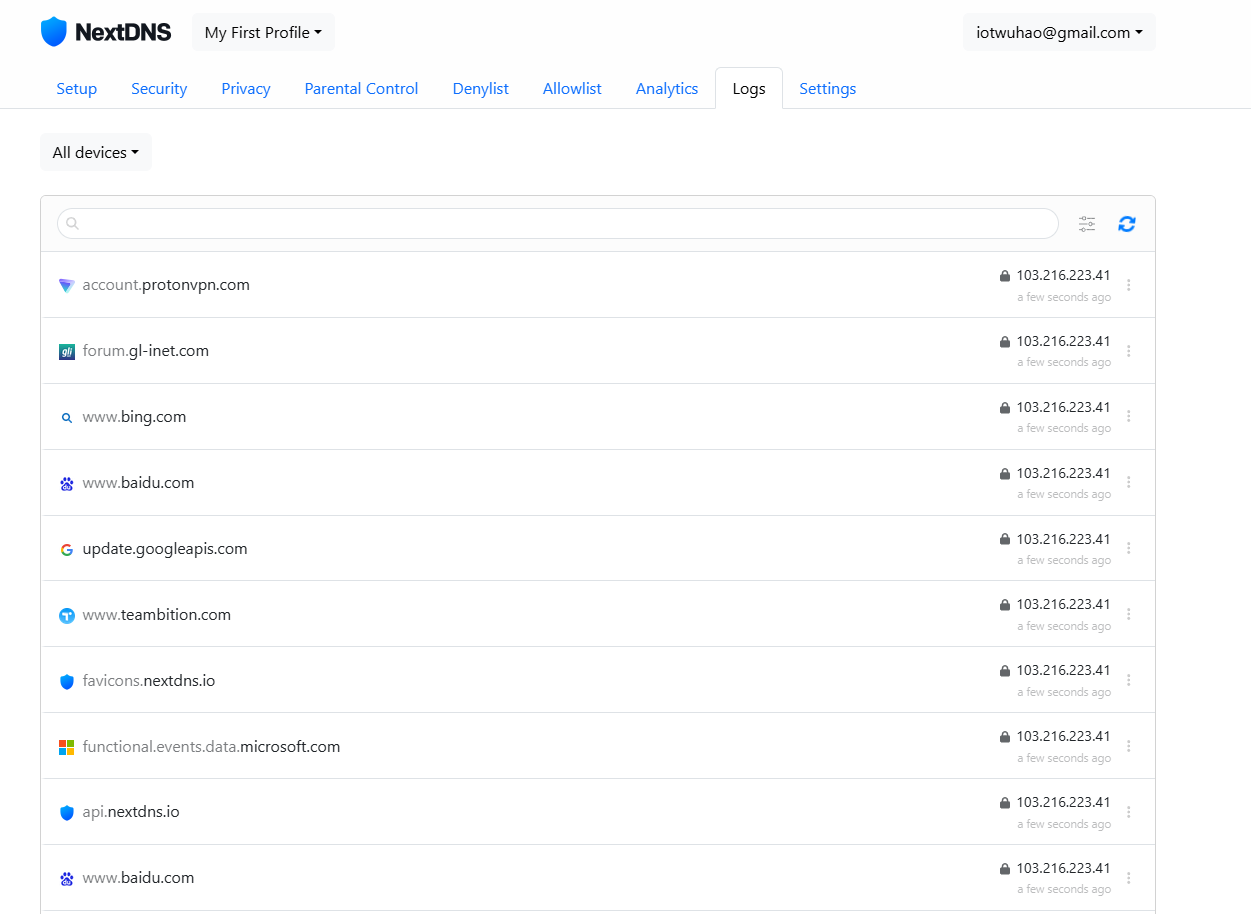Click the favicons.nextdns.io domain entry
The height and width of the screenshot is (914, 1251).
pos(149,681)
